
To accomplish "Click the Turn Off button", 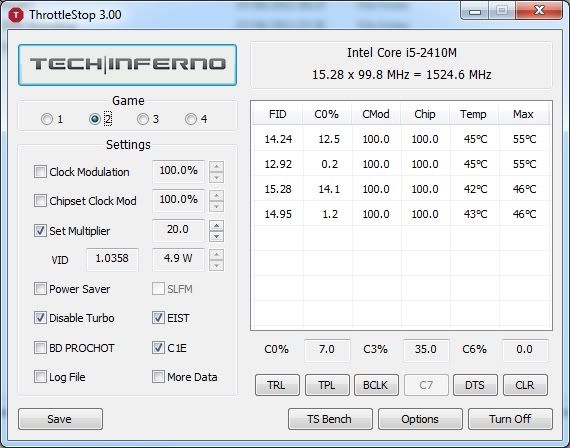I will coord(510,419).
